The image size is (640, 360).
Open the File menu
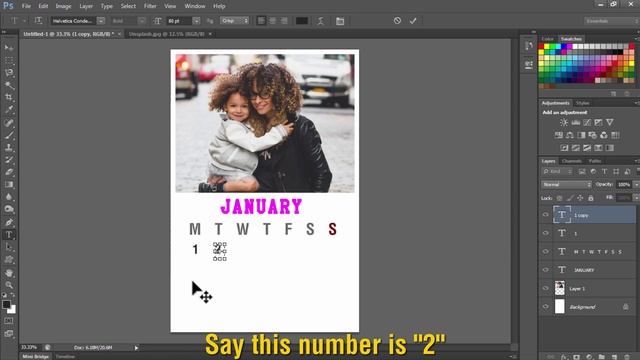tap(26, 6)
